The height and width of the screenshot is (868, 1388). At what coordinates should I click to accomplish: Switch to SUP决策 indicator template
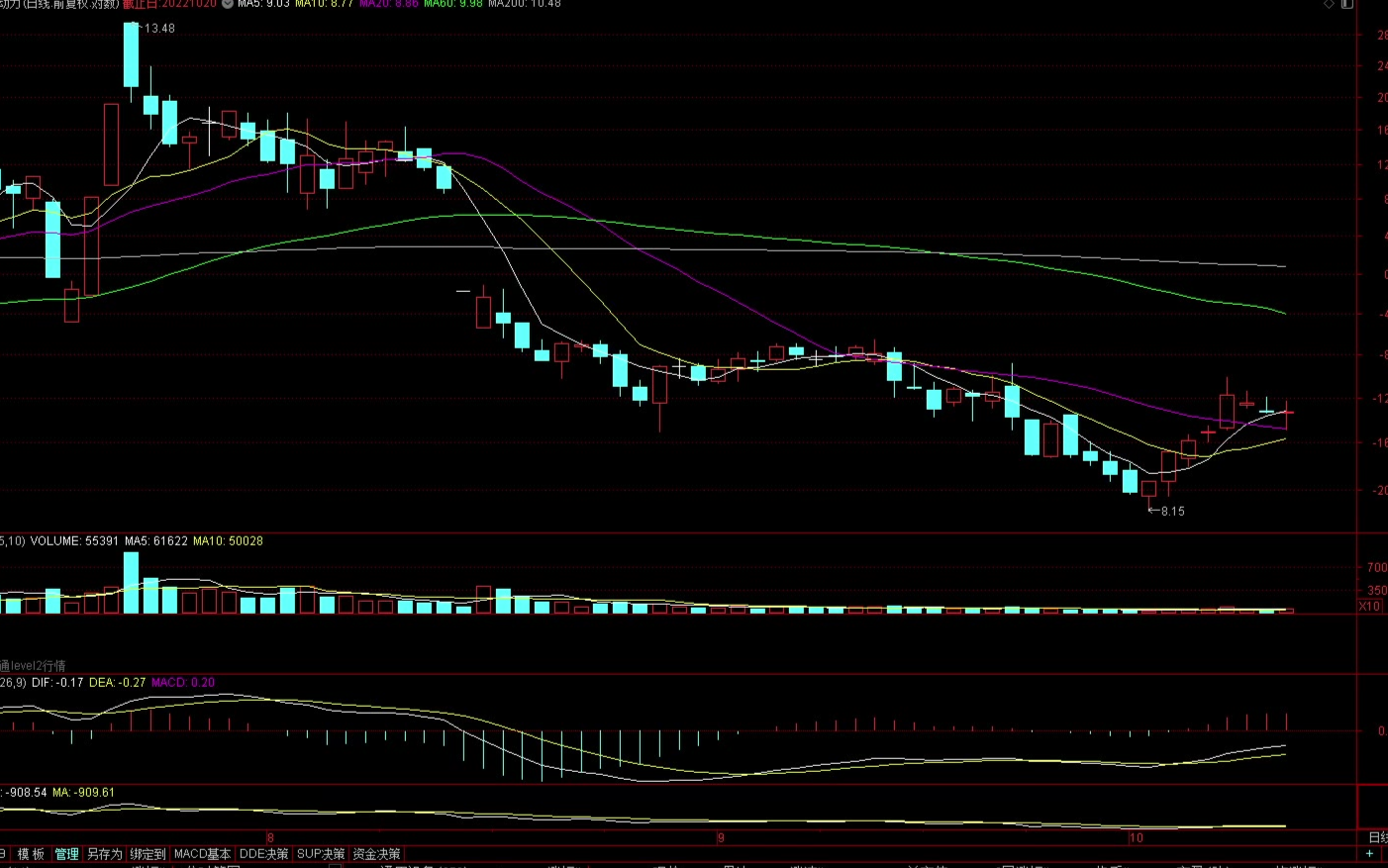pyautogui.click(x=321, y=853)
